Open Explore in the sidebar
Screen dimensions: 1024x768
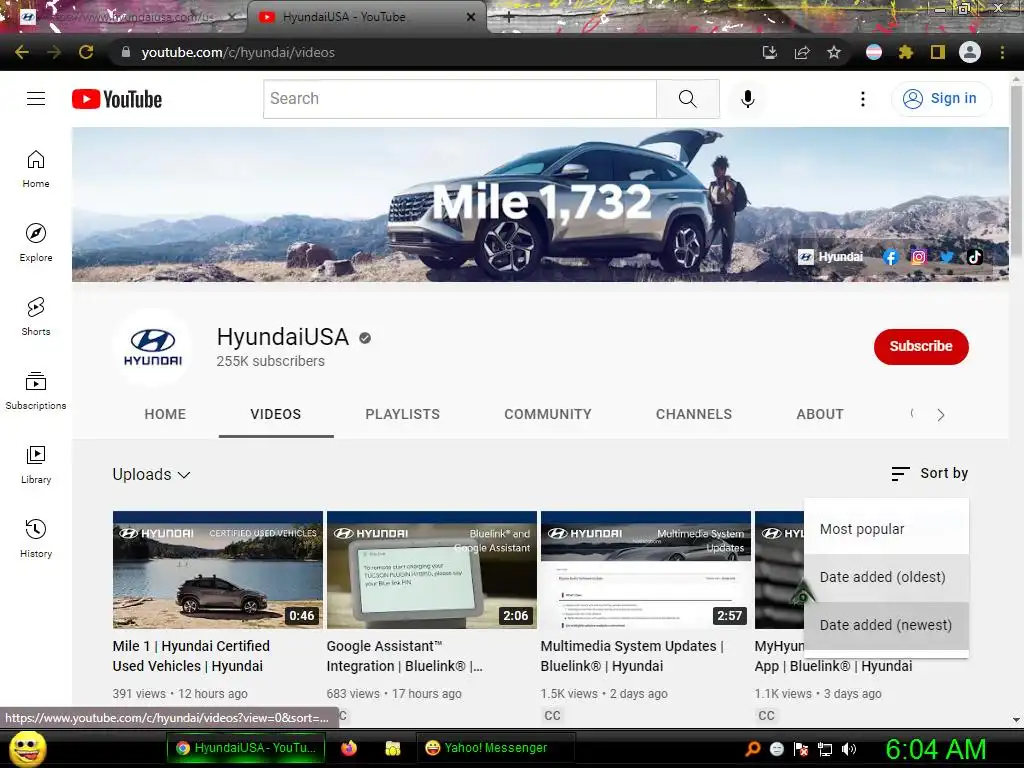(36, 242)
